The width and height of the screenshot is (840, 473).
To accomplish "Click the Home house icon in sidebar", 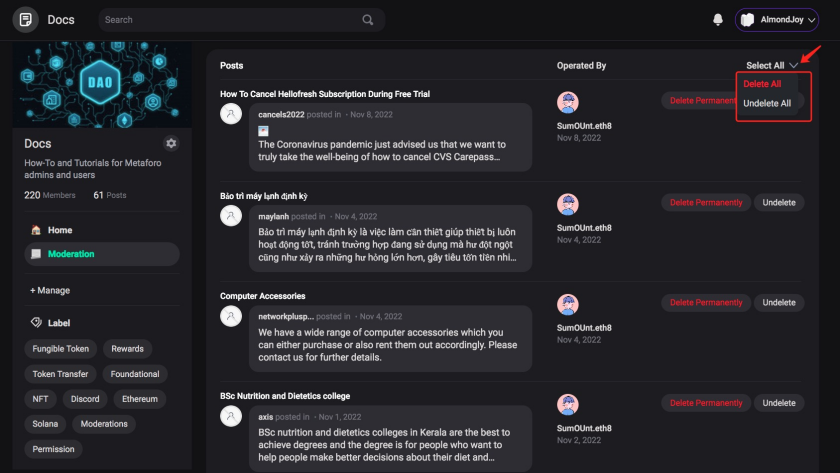I will click(x=36, y=230).
